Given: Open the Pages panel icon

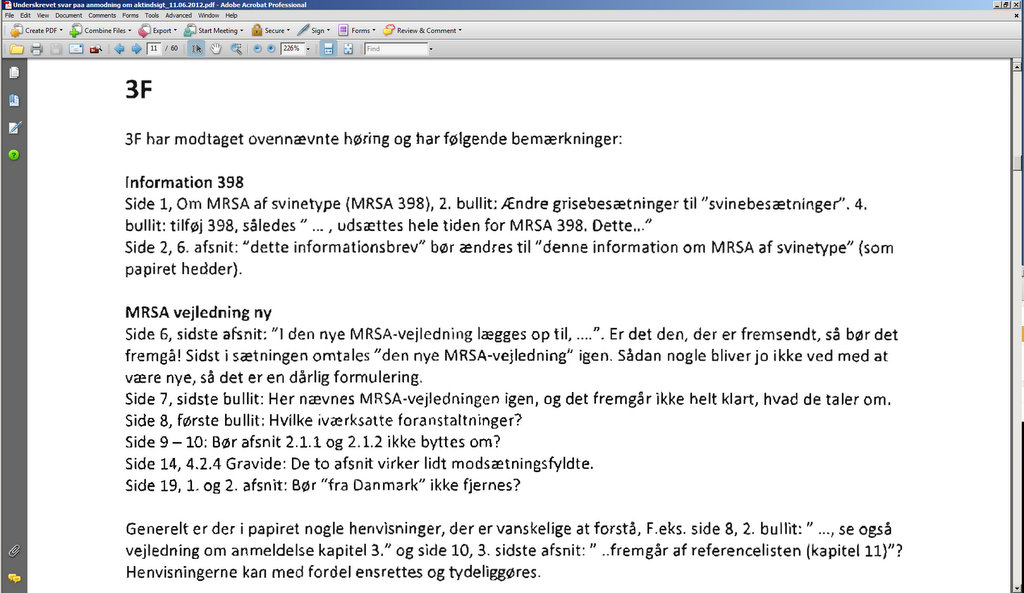Looking at the screenshot, I should pos(14,72).
